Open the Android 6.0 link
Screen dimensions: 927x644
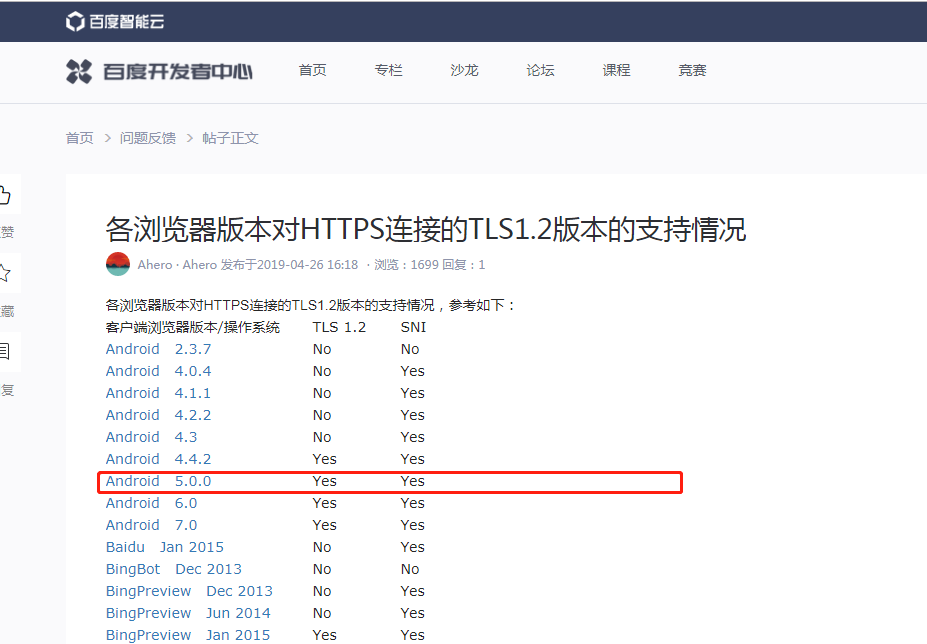tap(151, 503)
